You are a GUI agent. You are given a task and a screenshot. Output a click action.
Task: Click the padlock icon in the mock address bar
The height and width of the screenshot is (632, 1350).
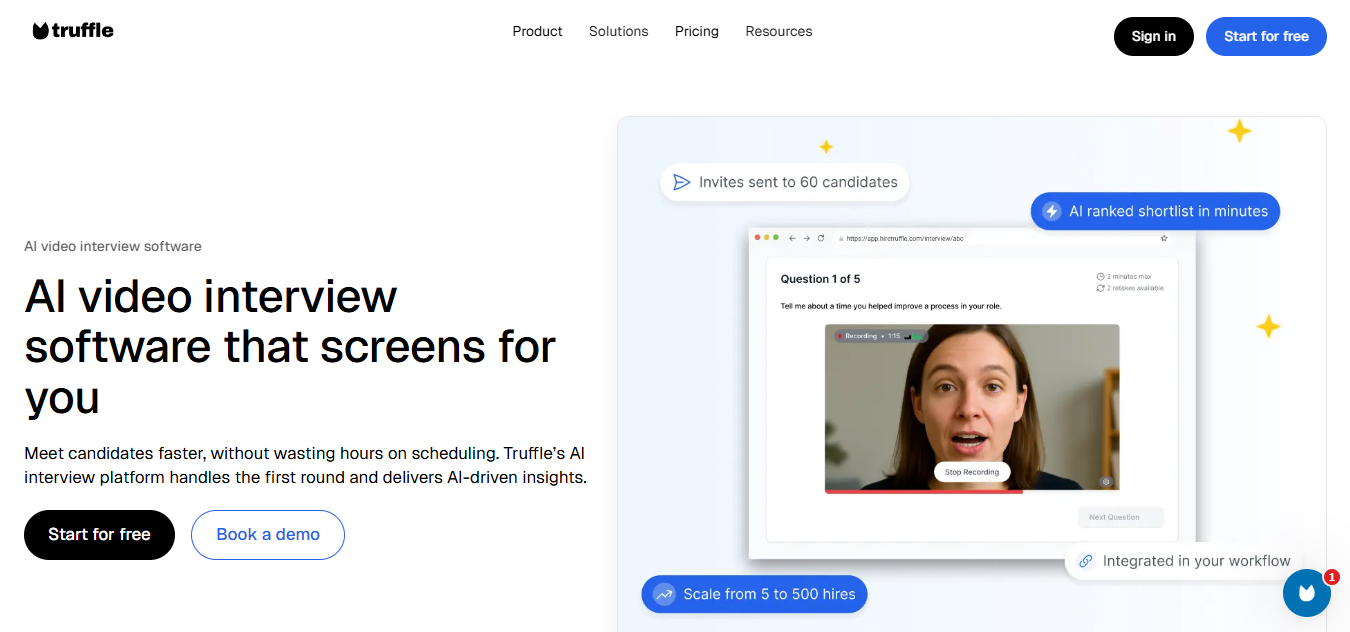pos(841,239)
